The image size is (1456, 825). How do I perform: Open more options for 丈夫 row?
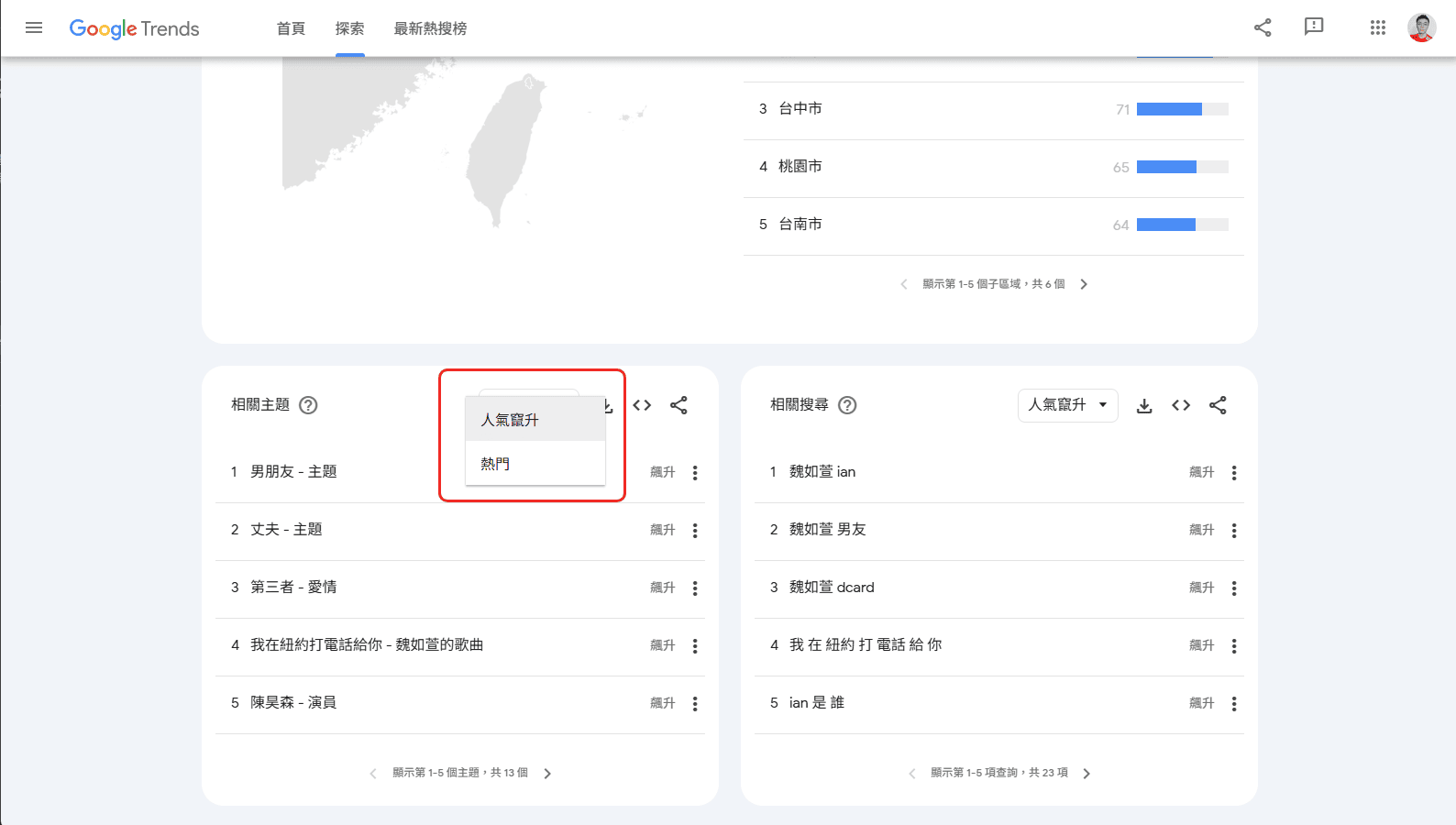(695, 531)
